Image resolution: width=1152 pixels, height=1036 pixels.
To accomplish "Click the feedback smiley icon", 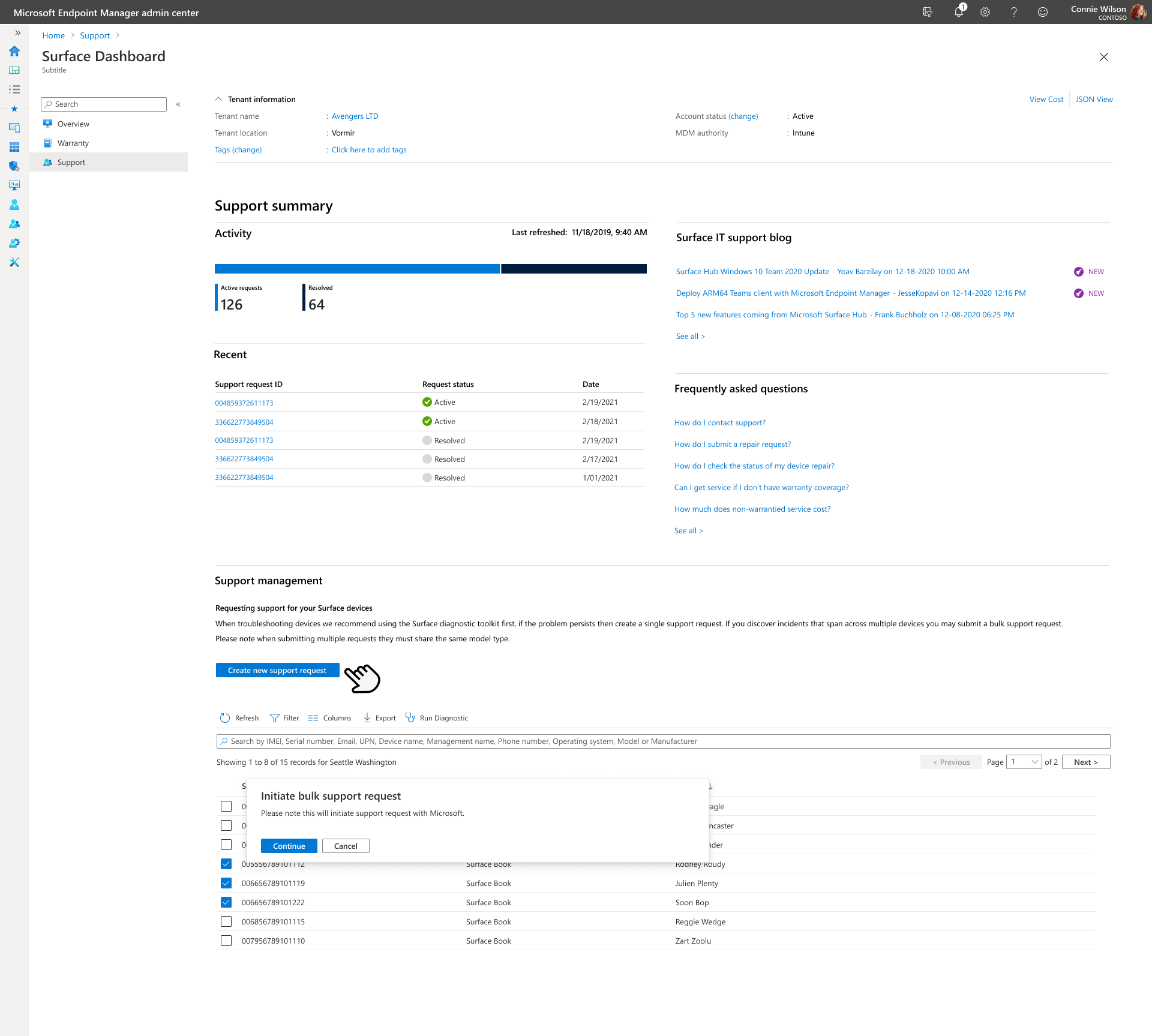I will pos(1043,12).
